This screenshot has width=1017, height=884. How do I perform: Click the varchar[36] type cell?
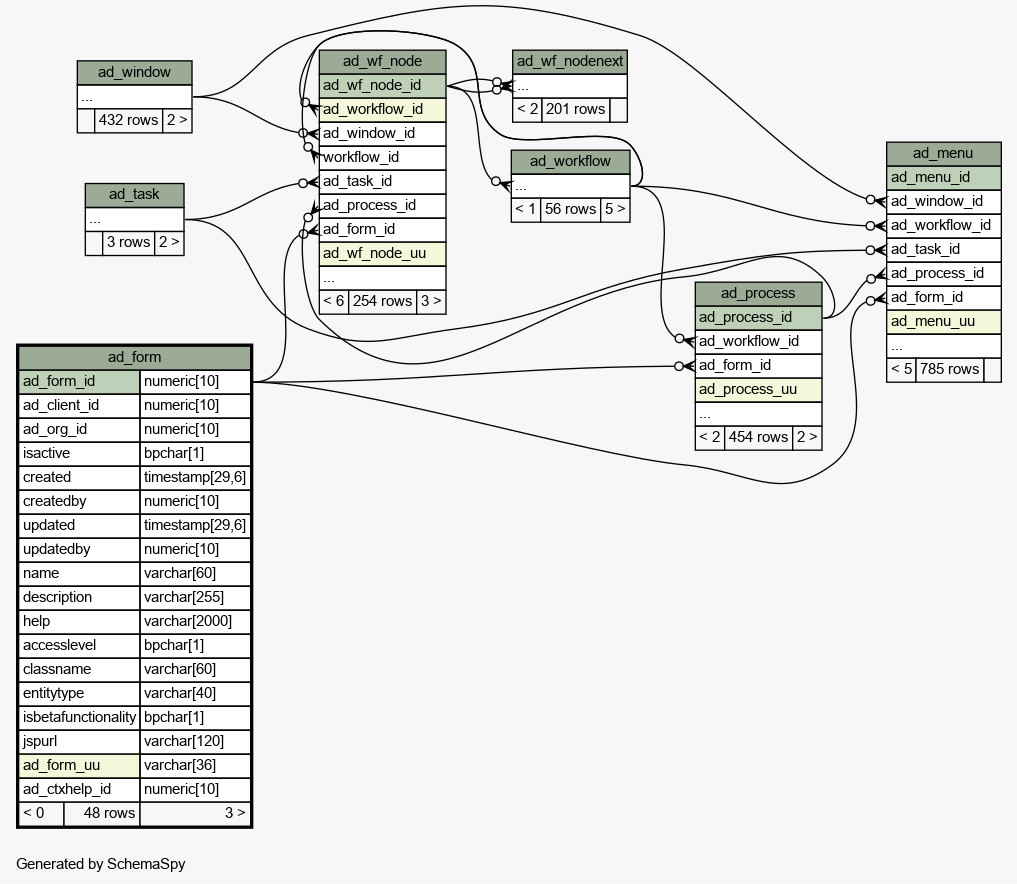click(x=195, y=765)
